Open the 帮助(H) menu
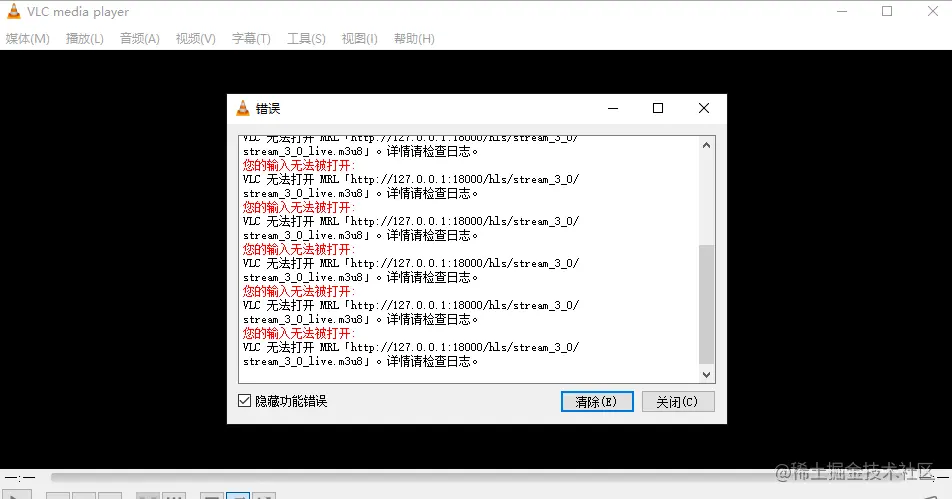 pyautogui.click(x=414, y=39)
